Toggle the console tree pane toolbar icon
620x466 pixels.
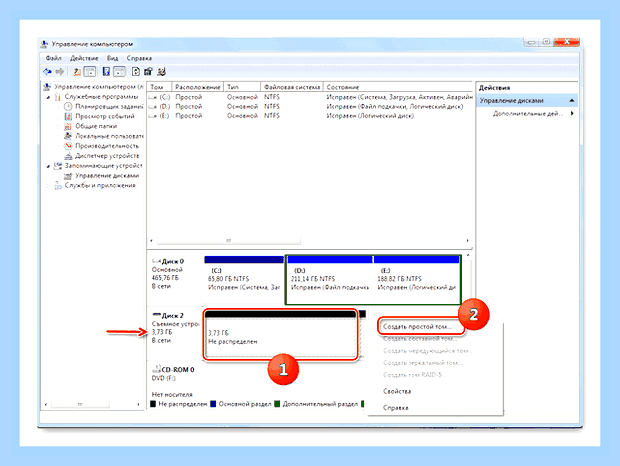click(90, 72)
